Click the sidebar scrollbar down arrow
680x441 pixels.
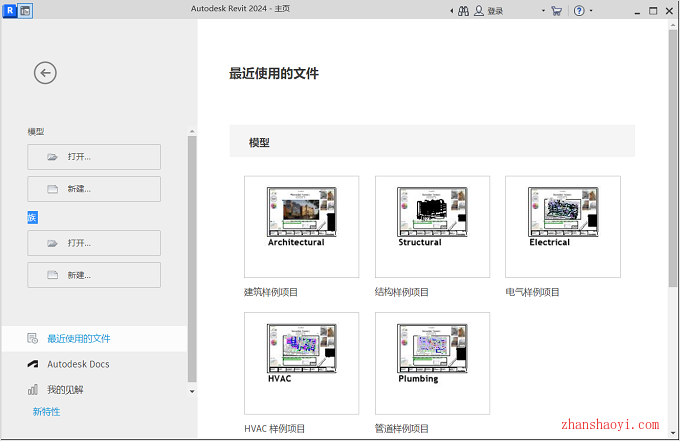(192, 392)
